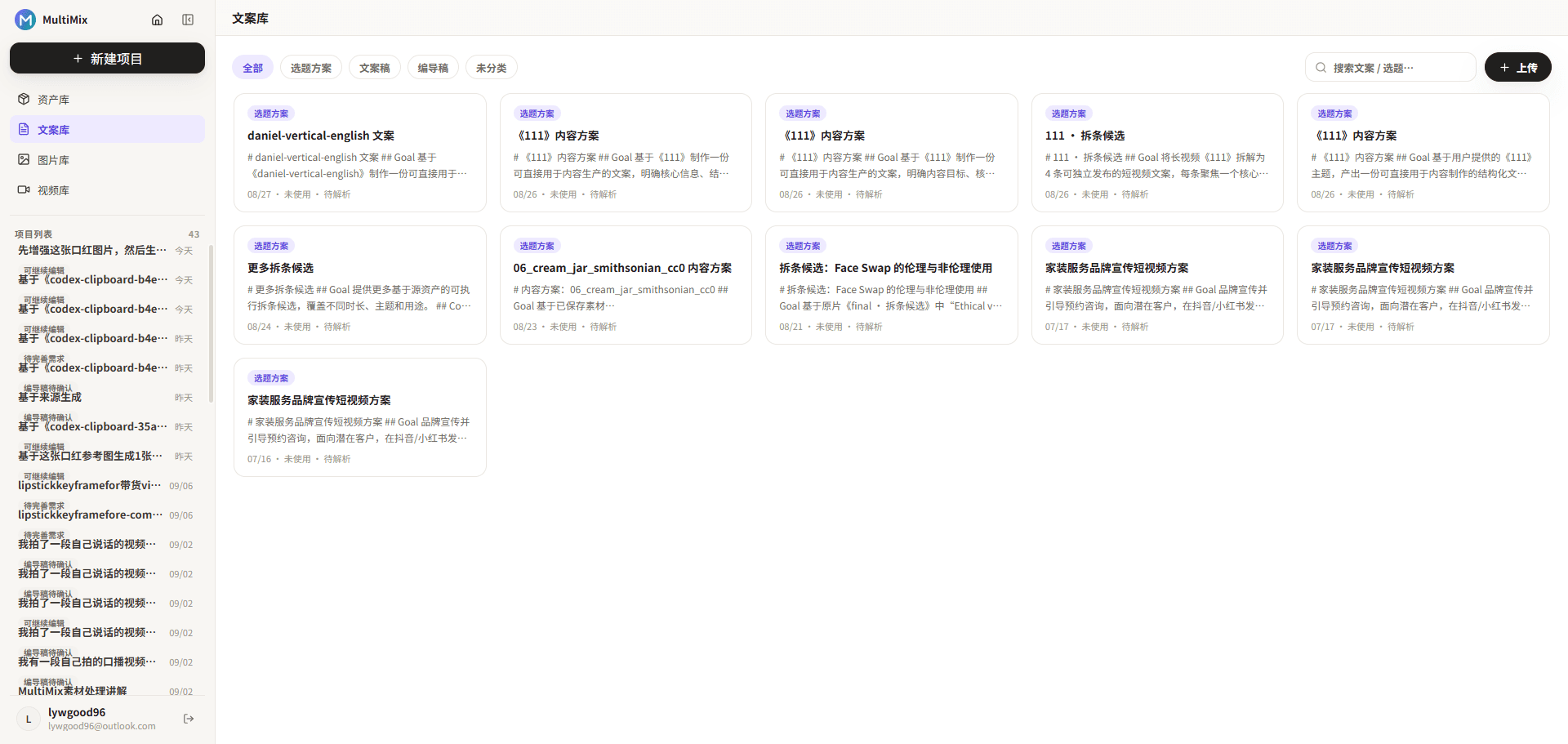Click the 资产库 cube icon
The image size is (1568, 744).
pyautogui.click(x=24, y=99)
